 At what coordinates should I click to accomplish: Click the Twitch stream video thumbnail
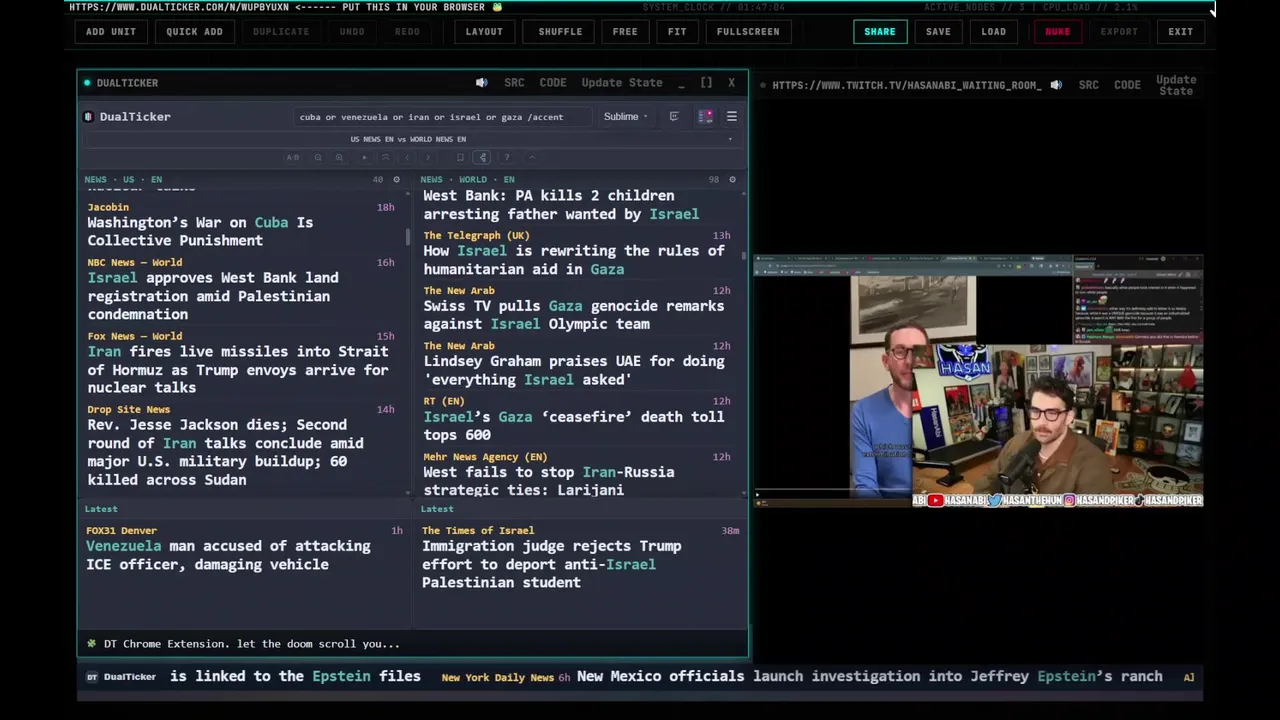pyautogui.click(x=978, y=381)
